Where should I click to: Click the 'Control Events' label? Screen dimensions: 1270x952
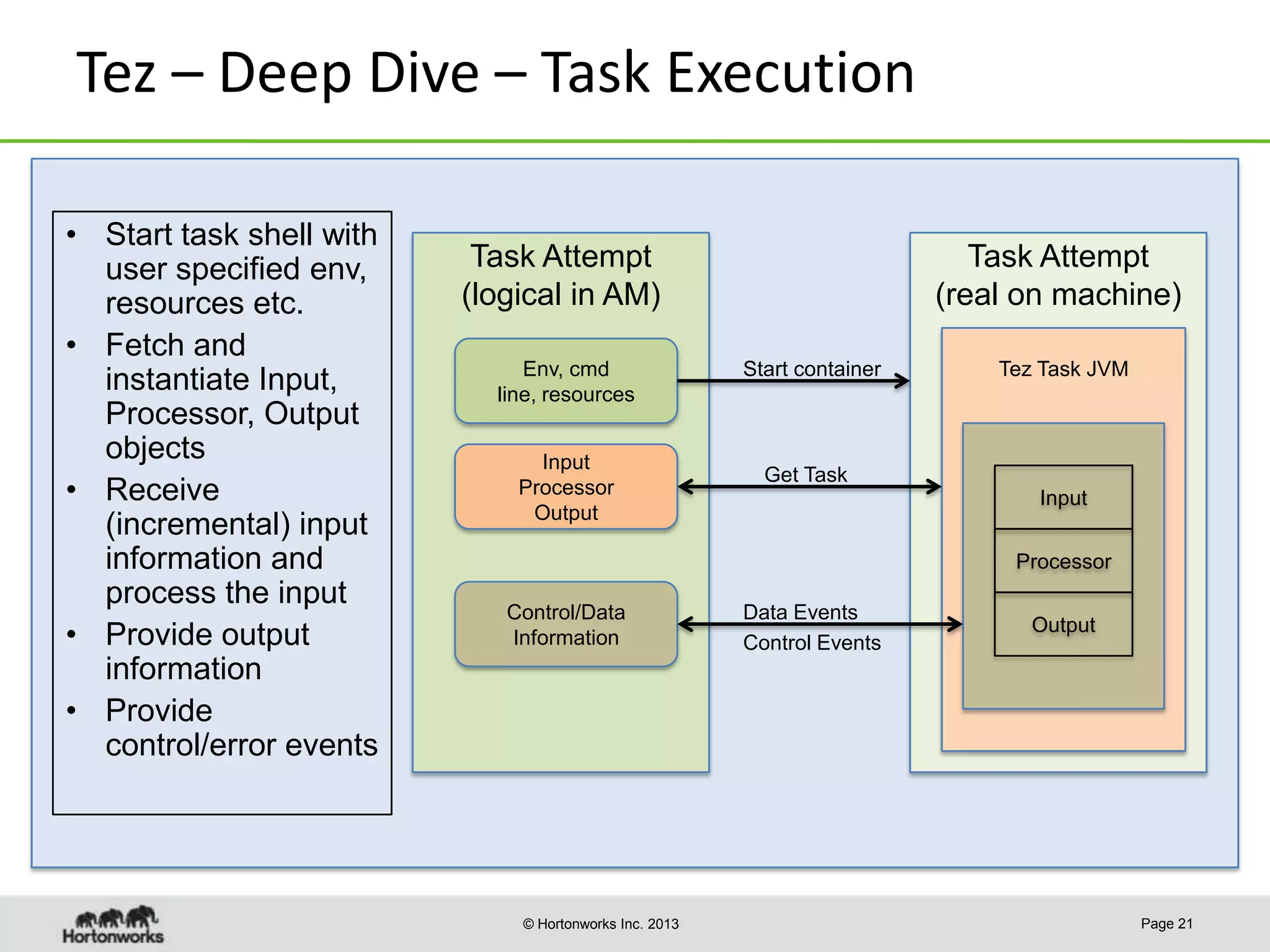[812, 643]
